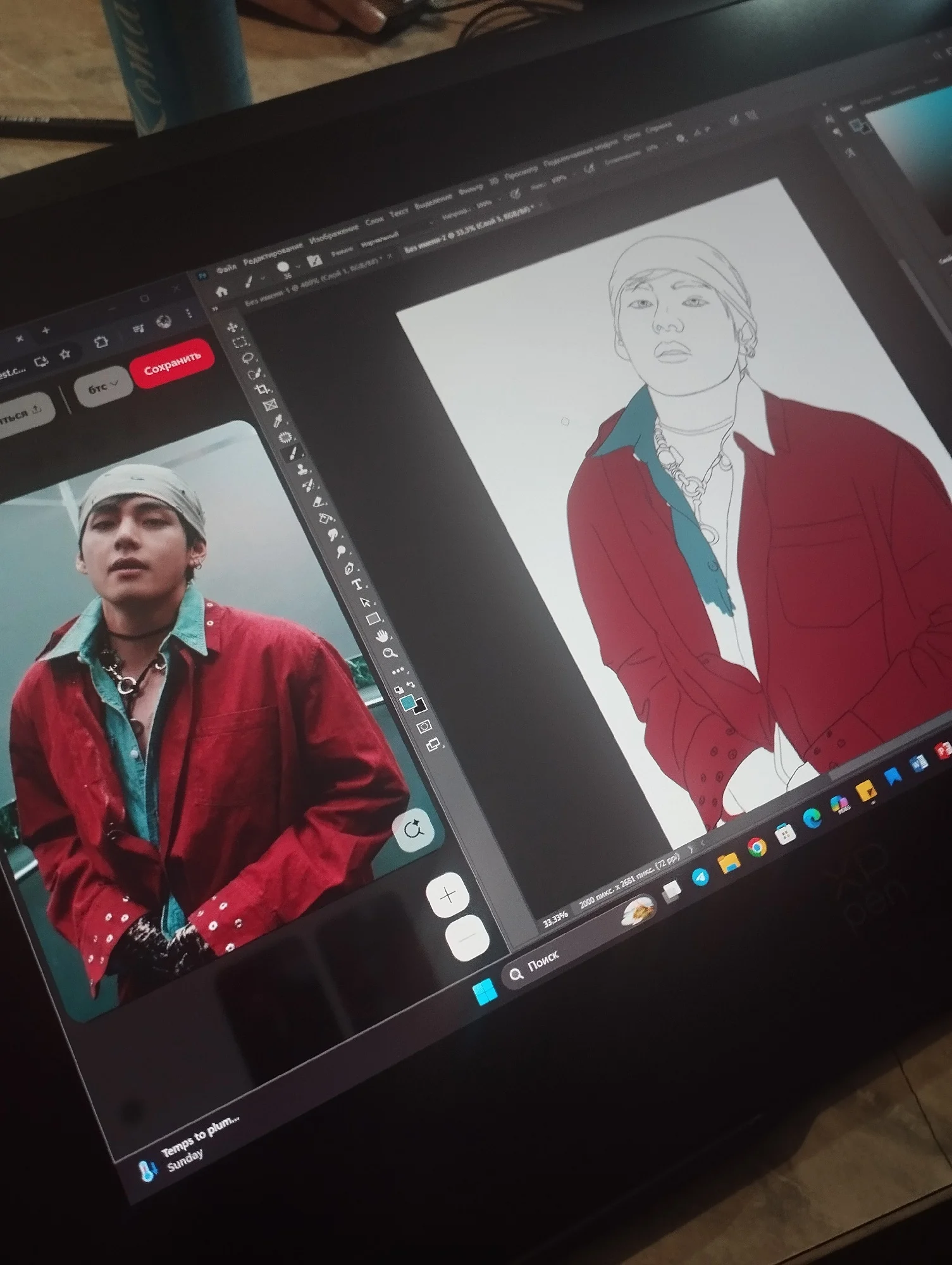Screen dimensions: 952x1265
Task: Open the Windows Start menu
Action: [x=485, y=992]
